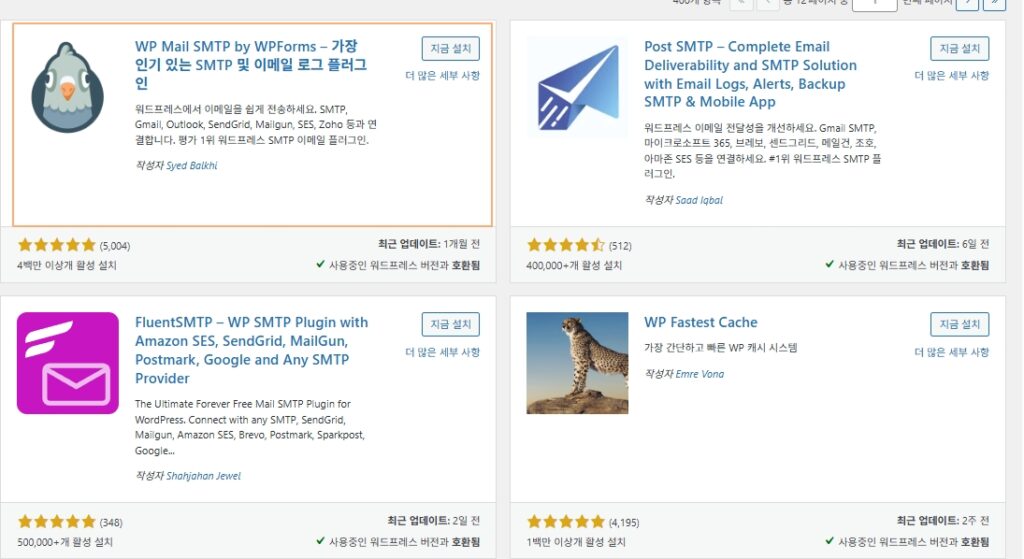
Task: Click '400,000+개 활성 설치' text
Action: [574, 265]
